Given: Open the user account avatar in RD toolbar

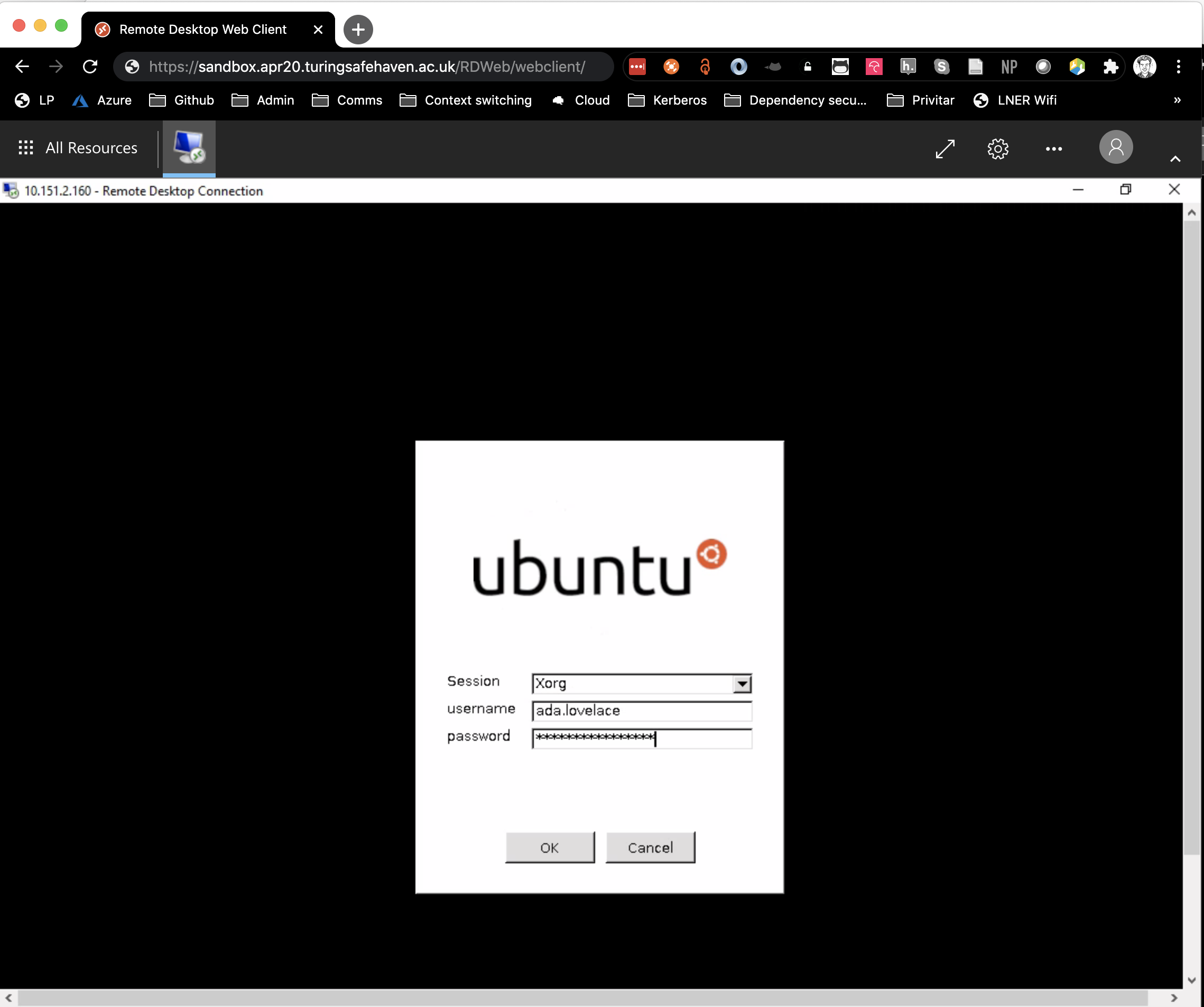Looking at the screenshot, I should (x=1116, y=147).
